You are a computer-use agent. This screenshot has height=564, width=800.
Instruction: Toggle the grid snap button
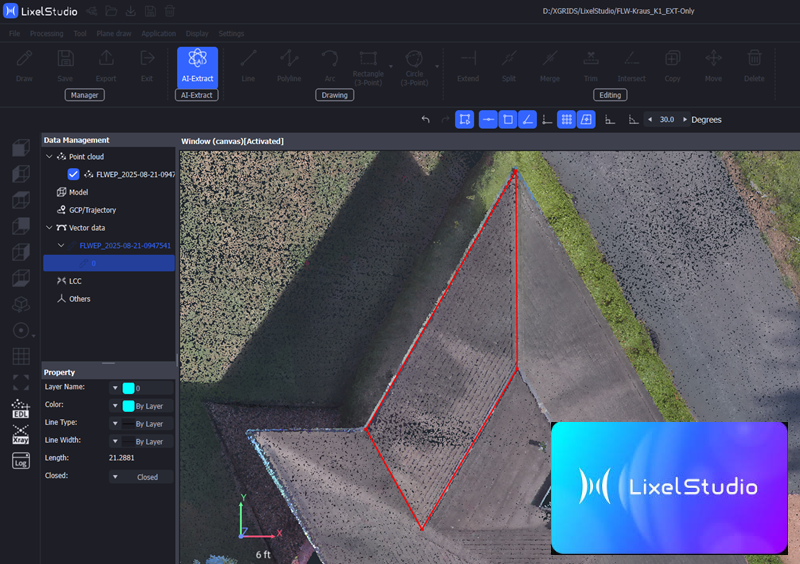[x=566, y=120]
